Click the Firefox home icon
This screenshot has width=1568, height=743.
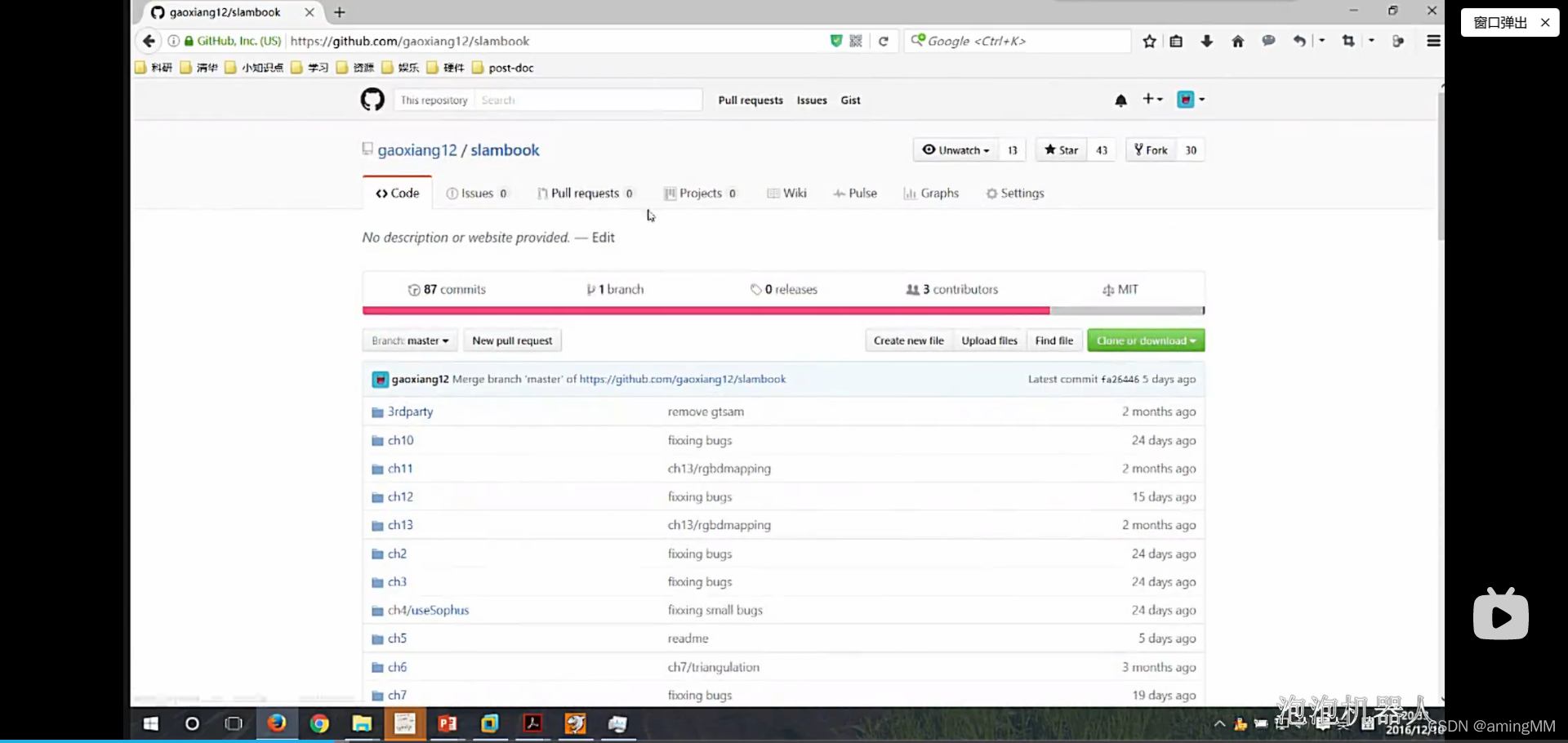[1237, 41]
